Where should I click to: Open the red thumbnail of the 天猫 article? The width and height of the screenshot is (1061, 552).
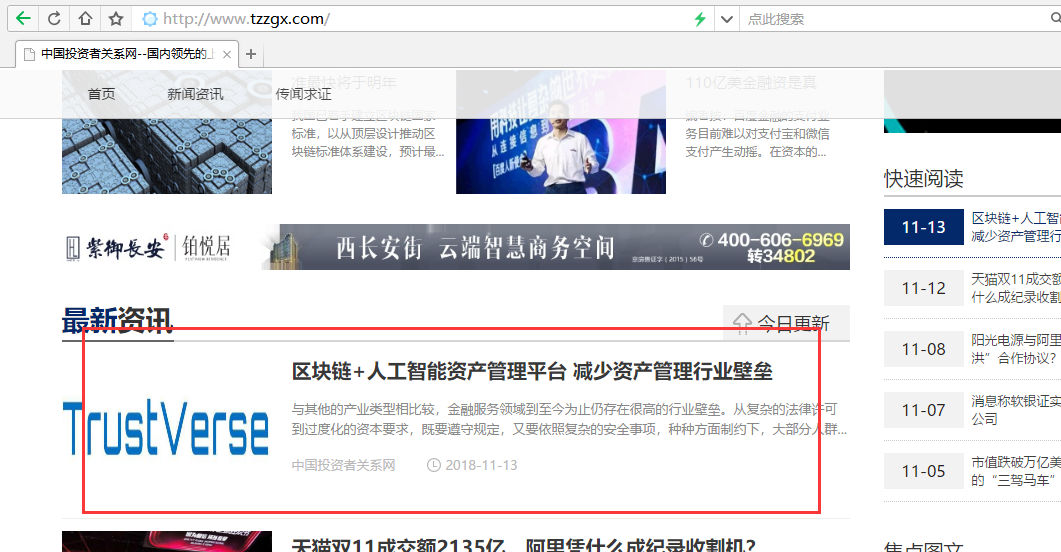(166, 542)
